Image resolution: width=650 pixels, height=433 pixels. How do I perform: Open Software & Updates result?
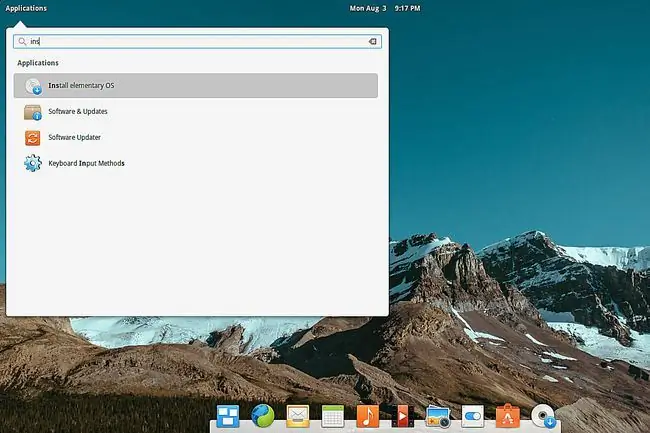coord(196,111)
